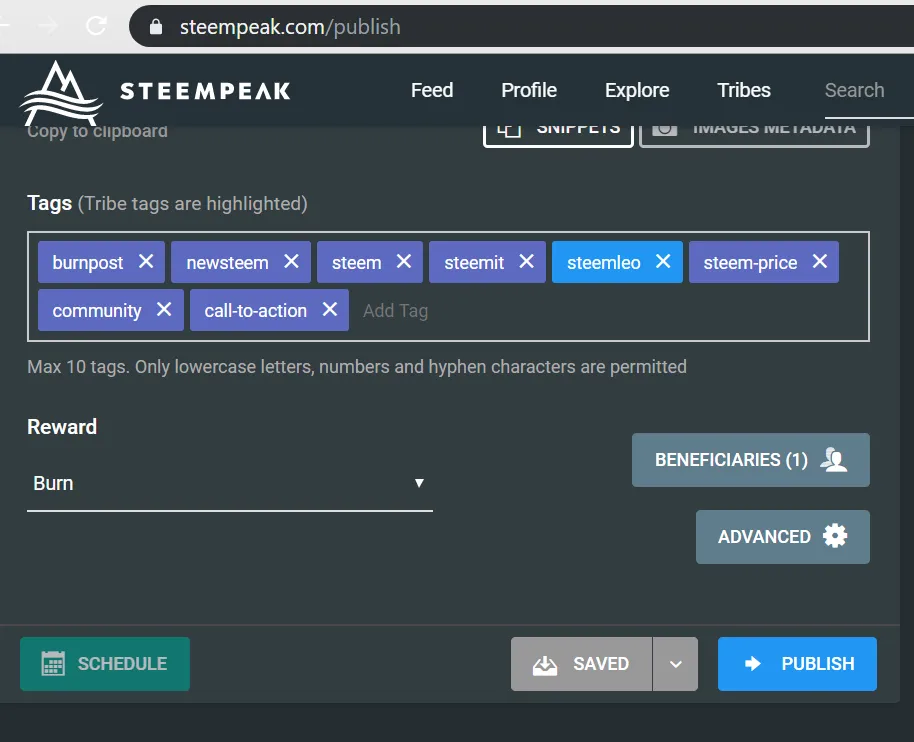Remove the burnpost tag
This screenshot has height=742, width=914.
coord(146,262)
